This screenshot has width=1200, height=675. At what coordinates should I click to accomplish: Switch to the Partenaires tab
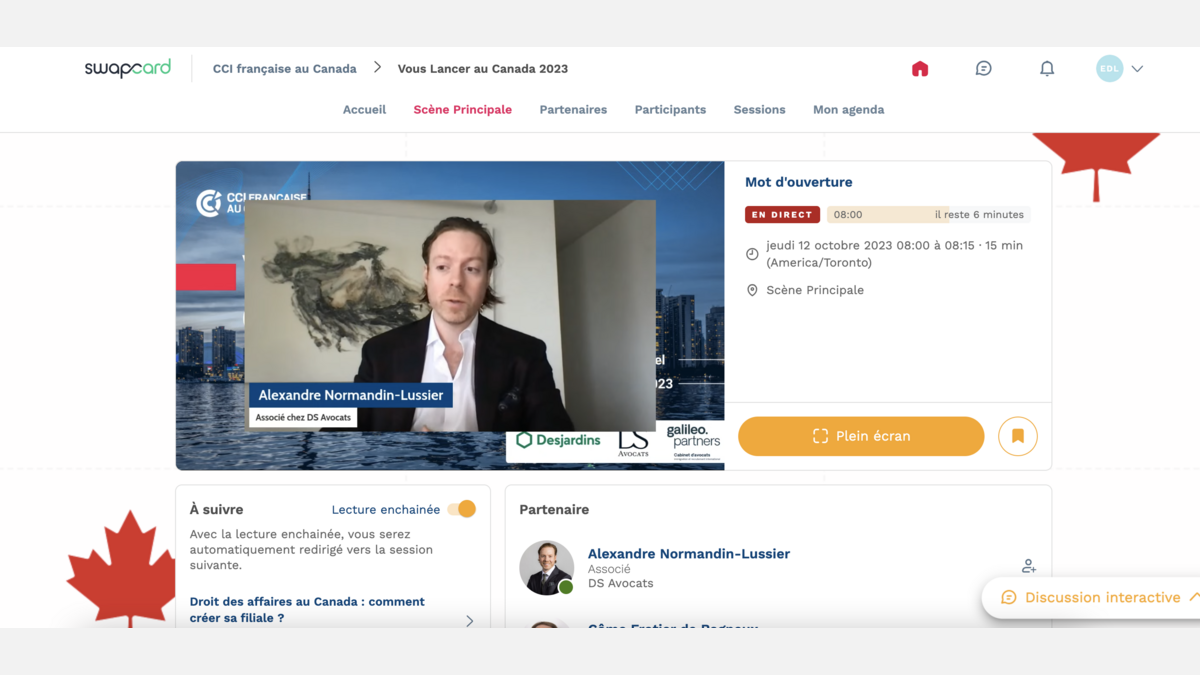coord(573,110)
